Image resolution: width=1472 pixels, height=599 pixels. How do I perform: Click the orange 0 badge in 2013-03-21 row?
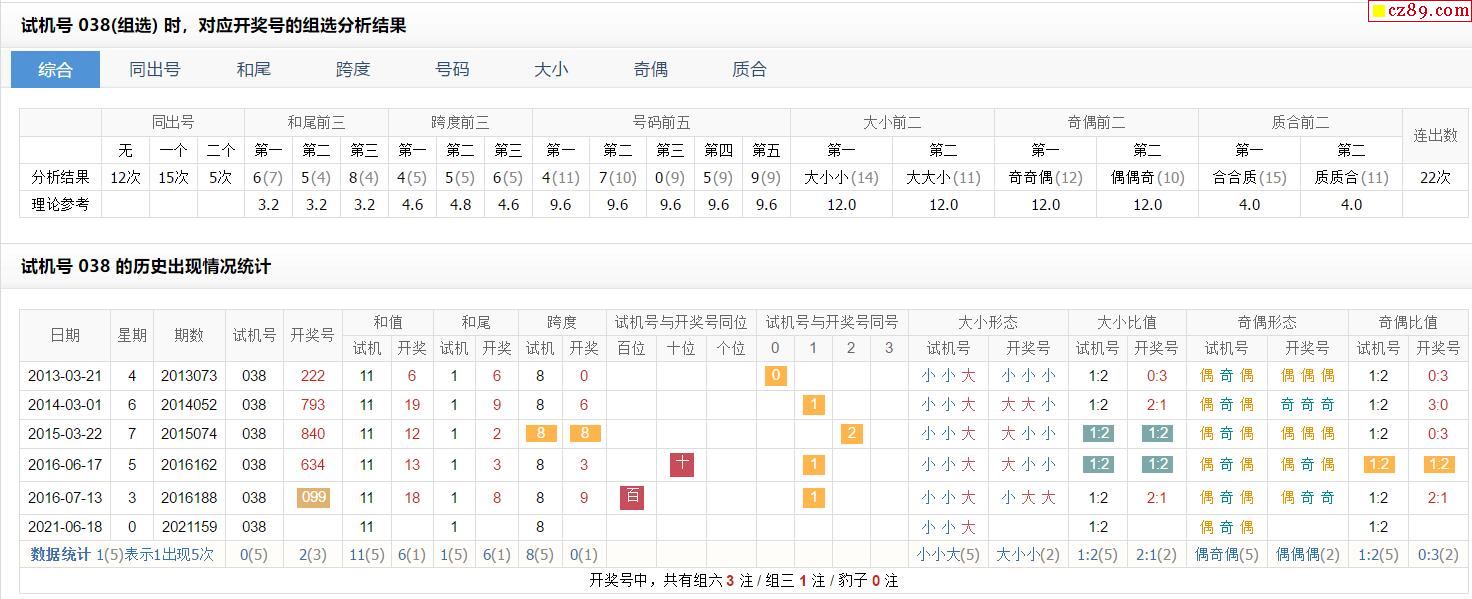coord(775,376)
